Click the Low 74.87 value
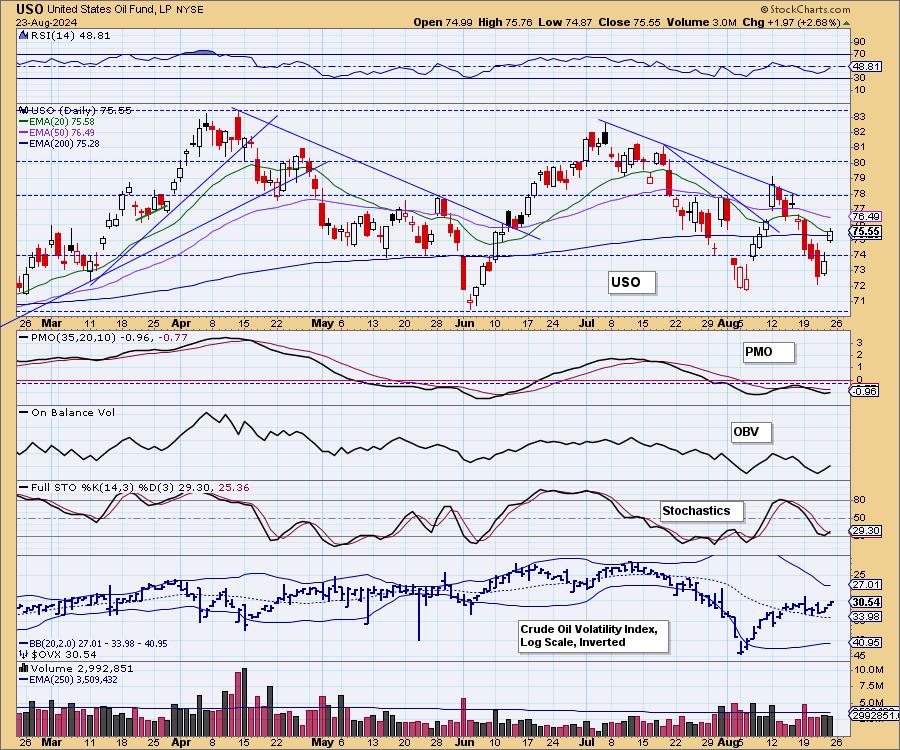 [565, 22]
